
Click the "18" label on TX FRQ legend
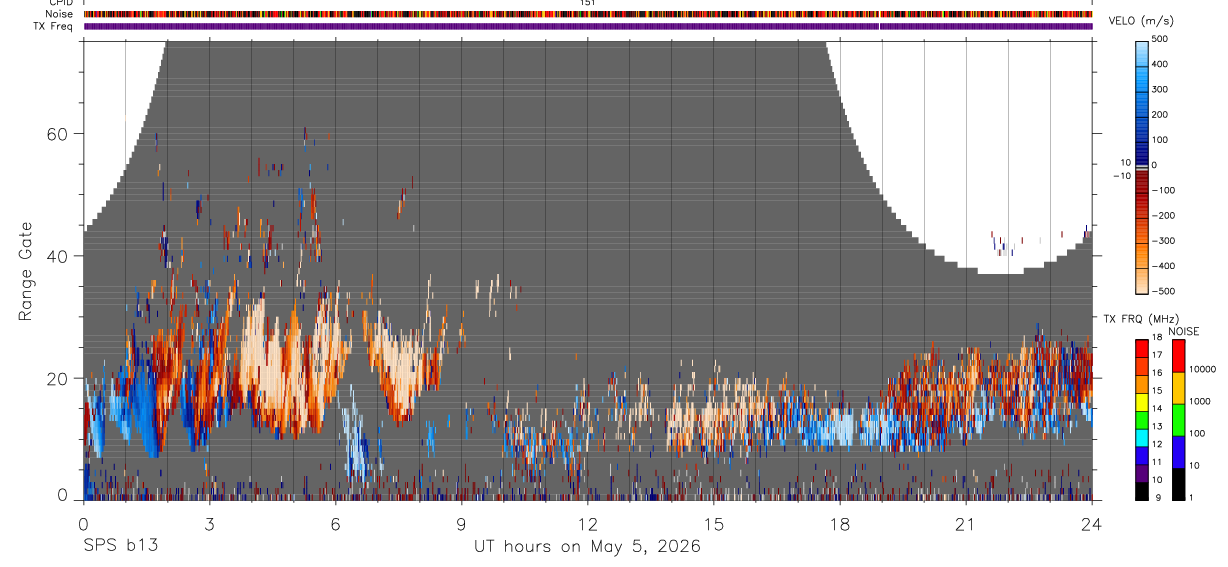tap(1157, 338)
